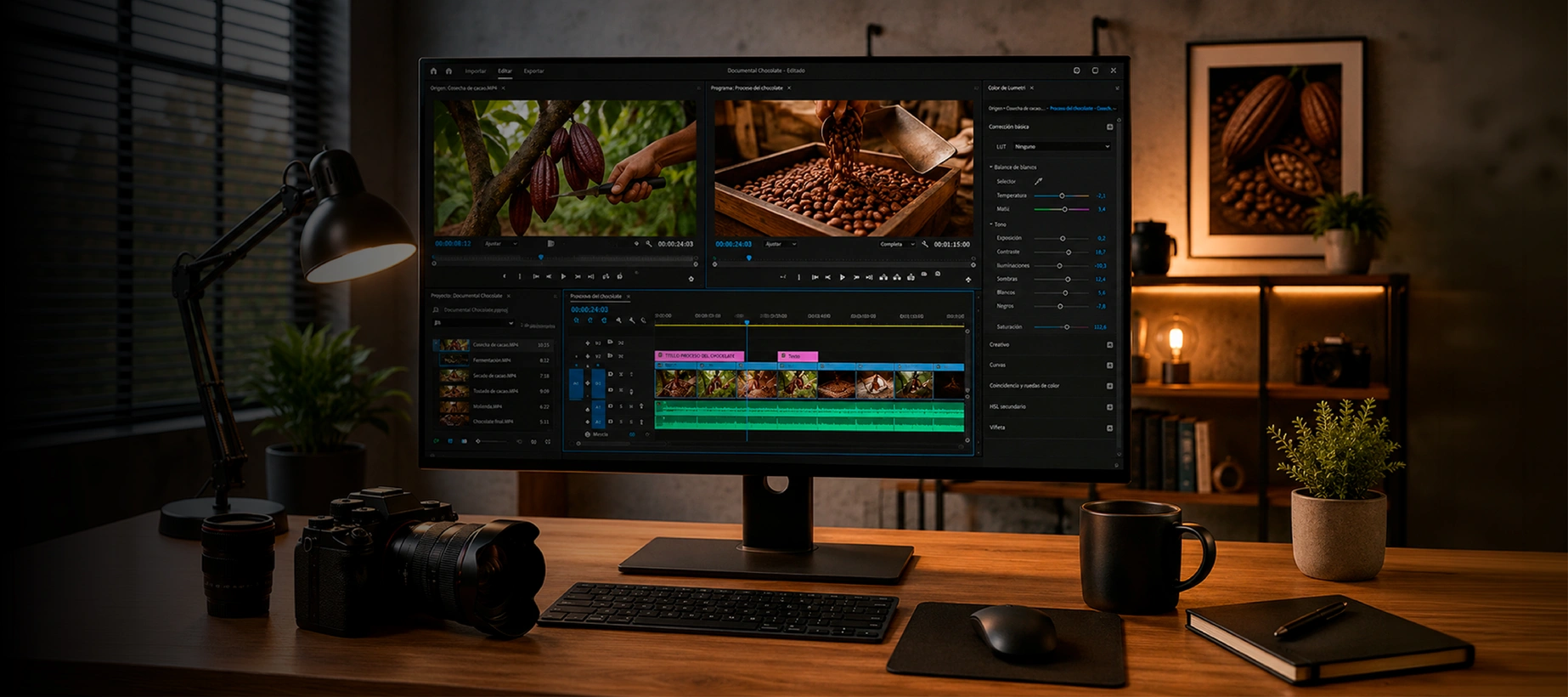Click the Origen monitor timecode 00:00:08:12

pyautogui.click(x=453, y=244)
